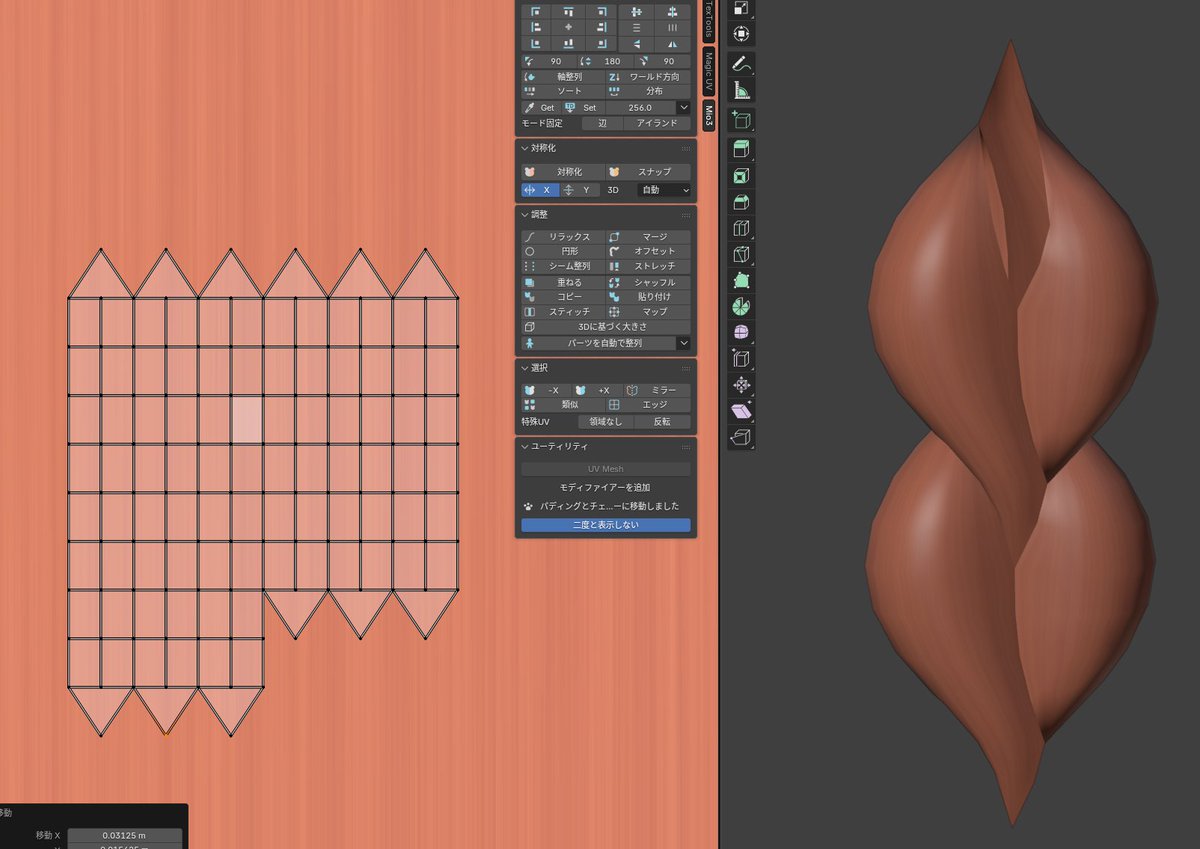Select the Shrink/Fatten tool

pos(741,384)
